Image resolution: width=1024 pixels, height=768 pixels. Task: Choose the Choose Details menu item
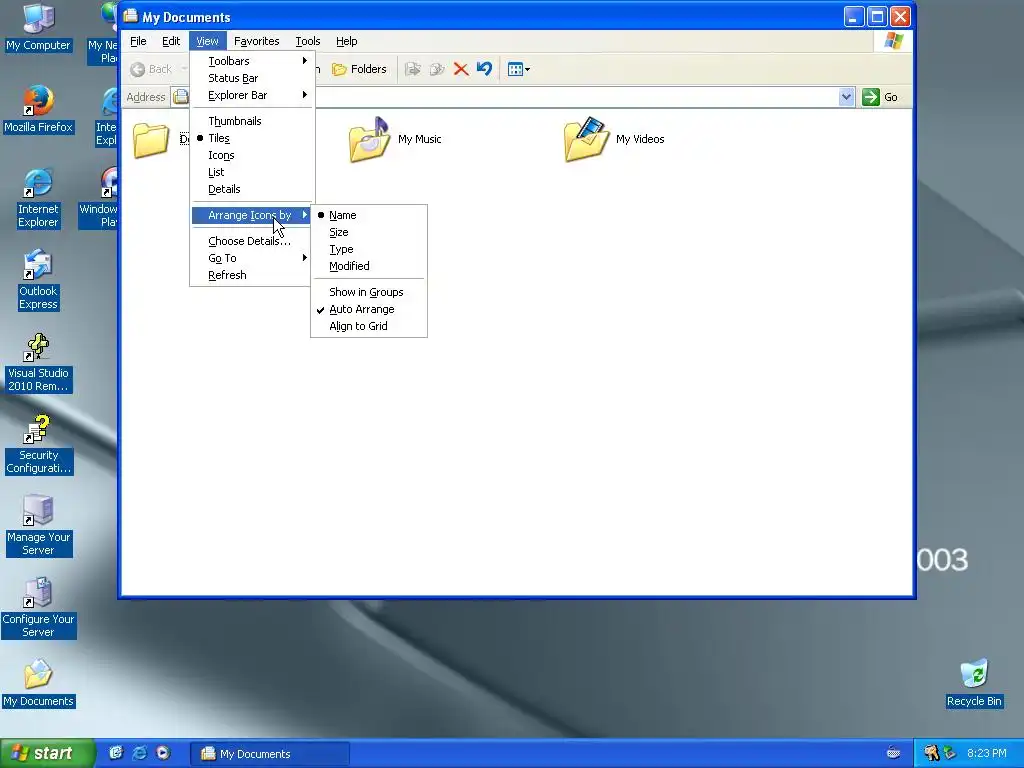tap(252, 241)
